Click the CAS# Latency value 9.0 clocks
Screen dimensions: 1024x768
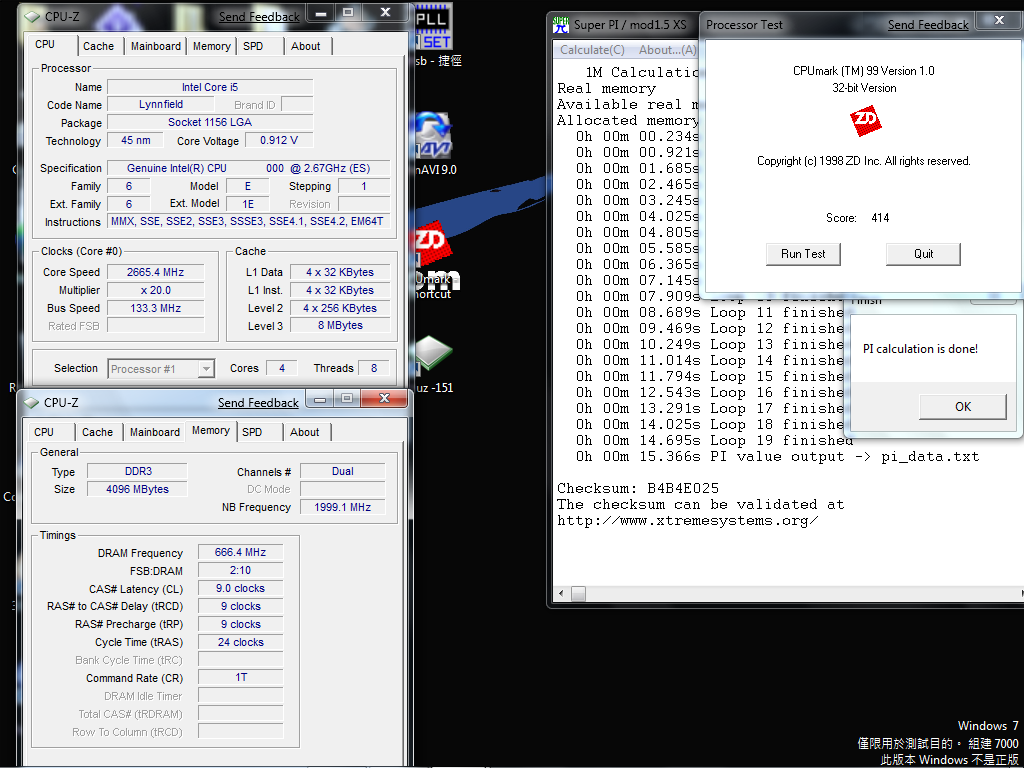(240, 588)
